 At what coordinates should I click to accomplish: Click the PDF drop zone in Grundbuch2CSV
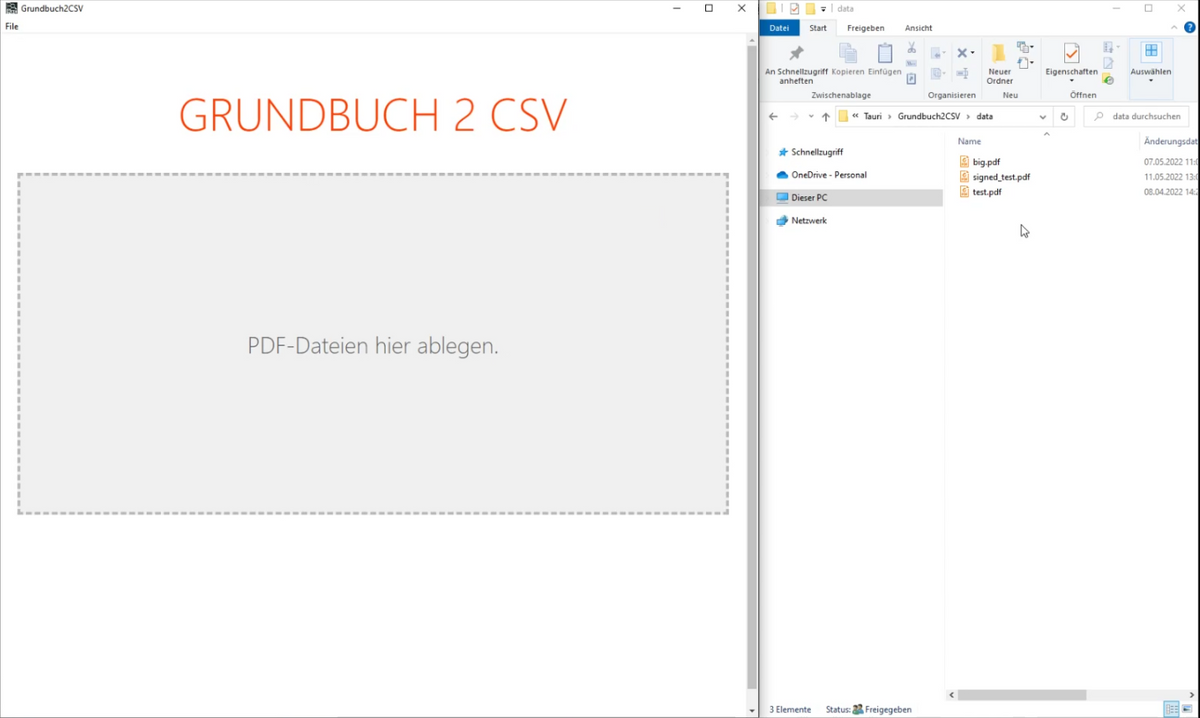coord(373,344)
